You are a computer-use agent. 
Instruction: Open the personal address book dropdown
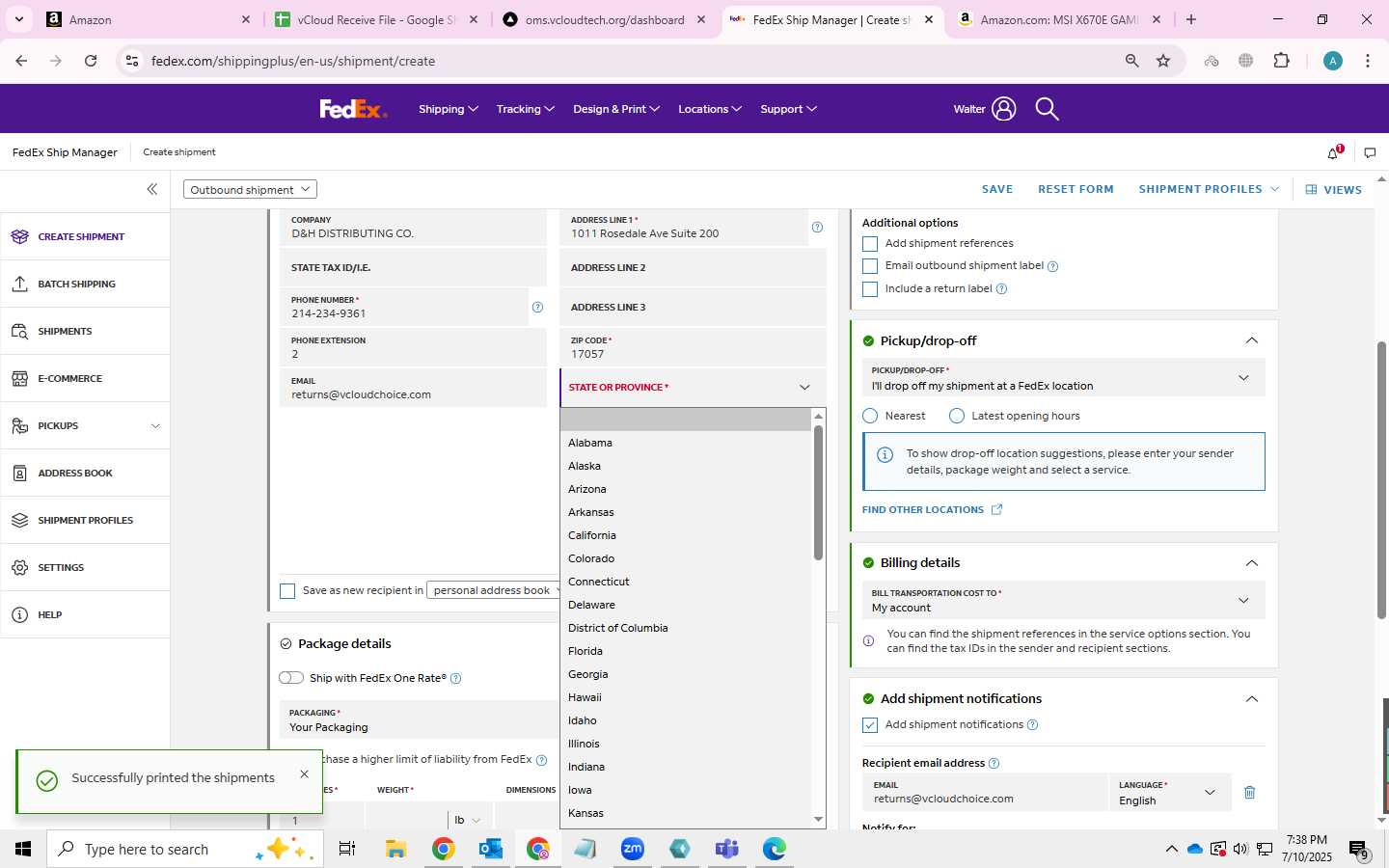[493, 590]
